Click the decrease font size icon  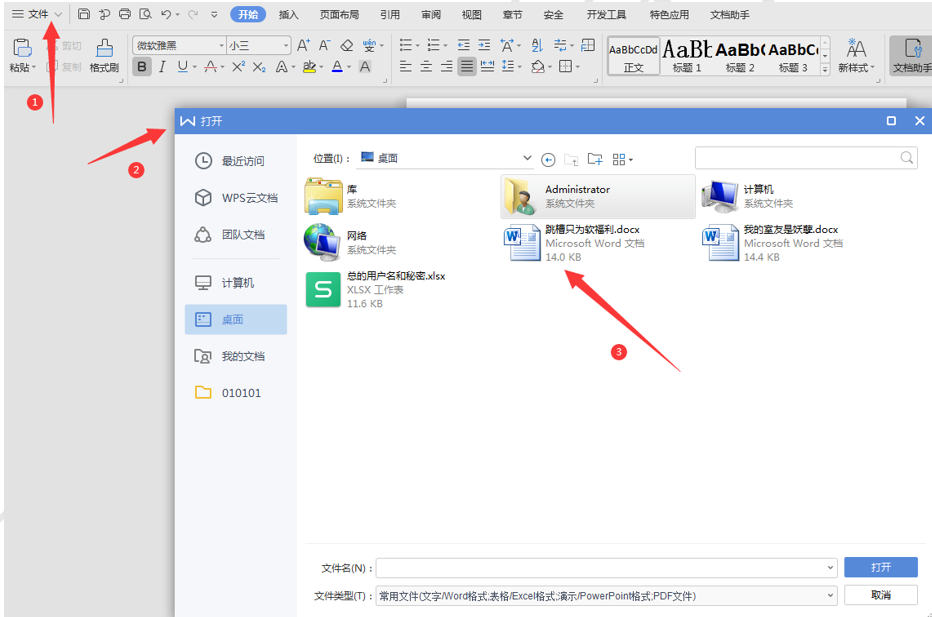[x=325, y=45]
